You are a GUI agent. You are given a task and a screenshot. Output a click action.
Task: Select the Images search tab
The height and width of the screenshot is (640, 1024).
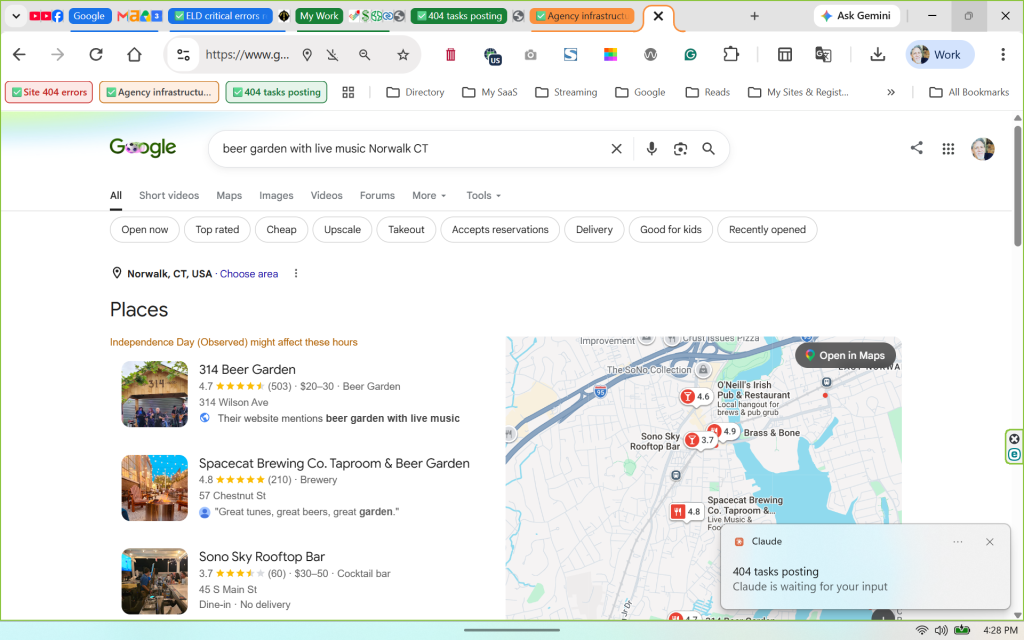coord(276,195)
